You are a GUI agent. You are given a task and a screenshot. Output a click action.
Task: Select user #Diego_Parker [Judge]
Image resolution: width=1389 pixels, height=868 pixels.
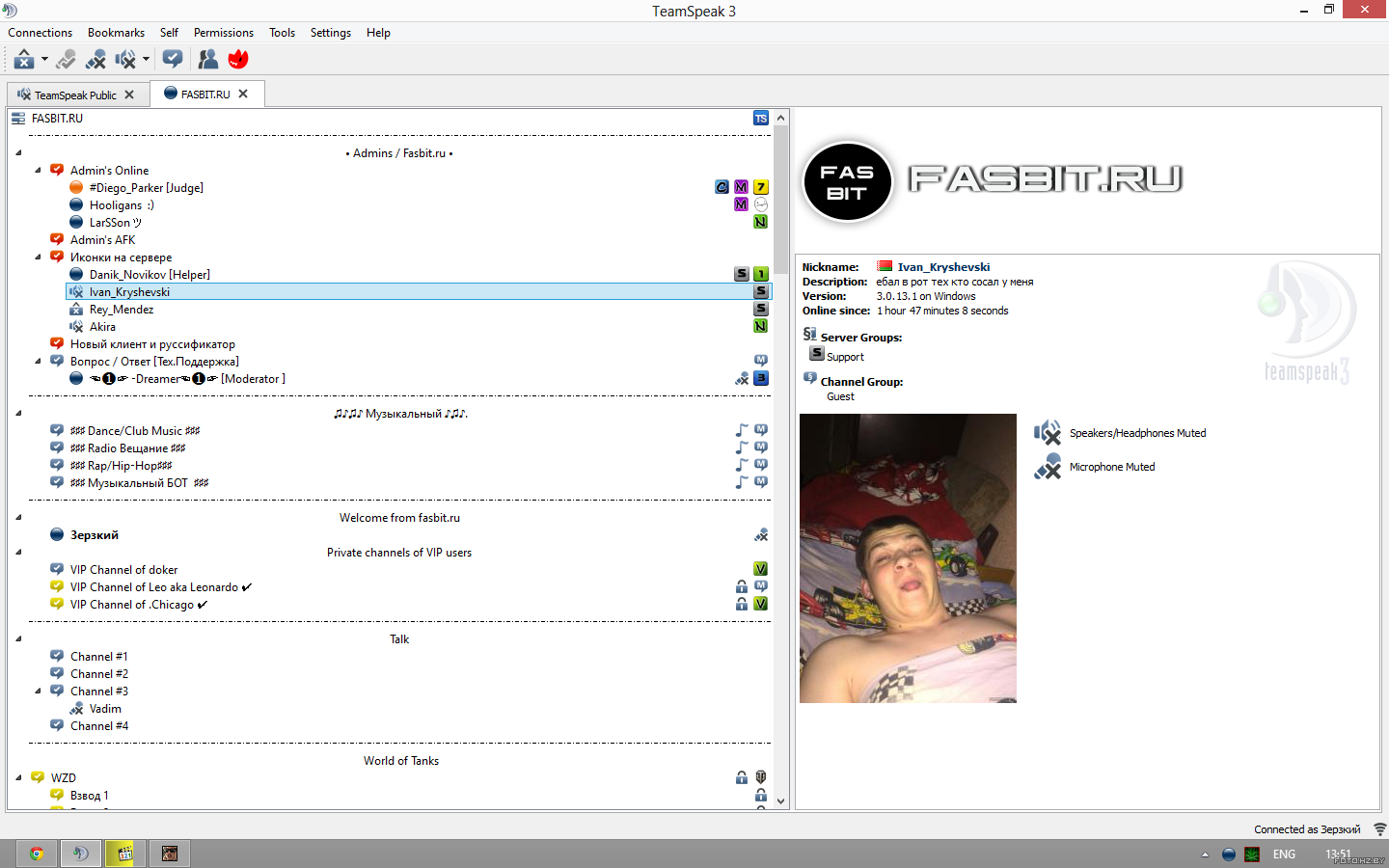point(146,188)
